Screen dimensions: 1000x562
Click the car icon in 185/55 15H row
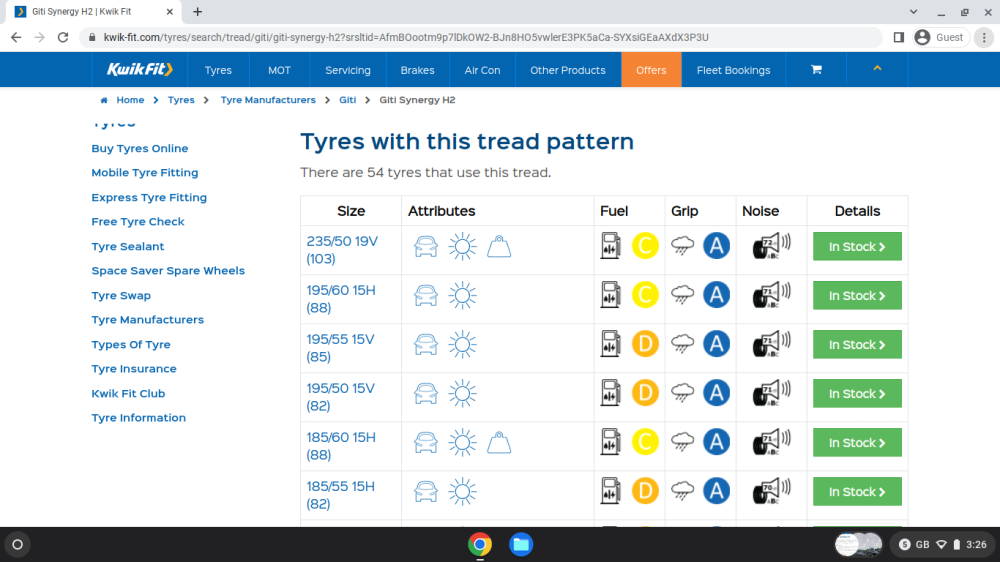[425, 492]
